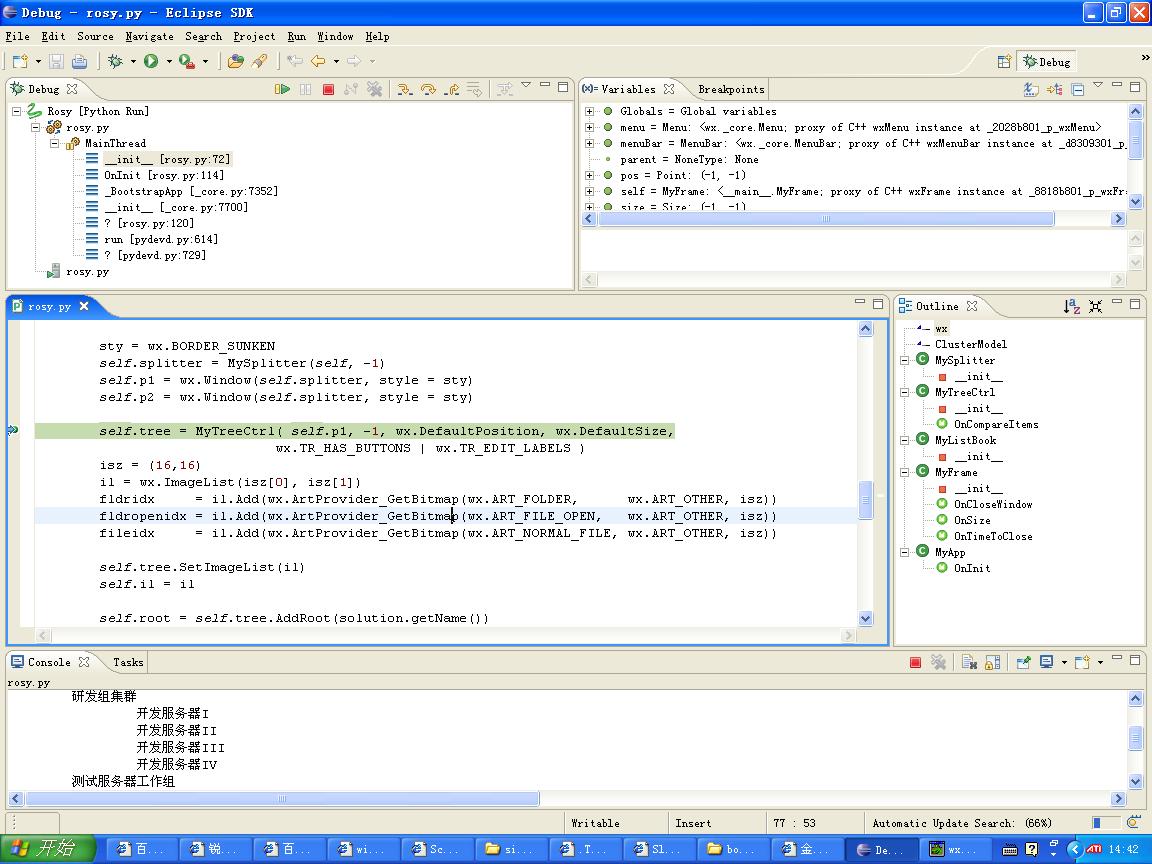Open the New file dropdown arrow
The image size is (1152, 864).
click(x=38, y=62)
